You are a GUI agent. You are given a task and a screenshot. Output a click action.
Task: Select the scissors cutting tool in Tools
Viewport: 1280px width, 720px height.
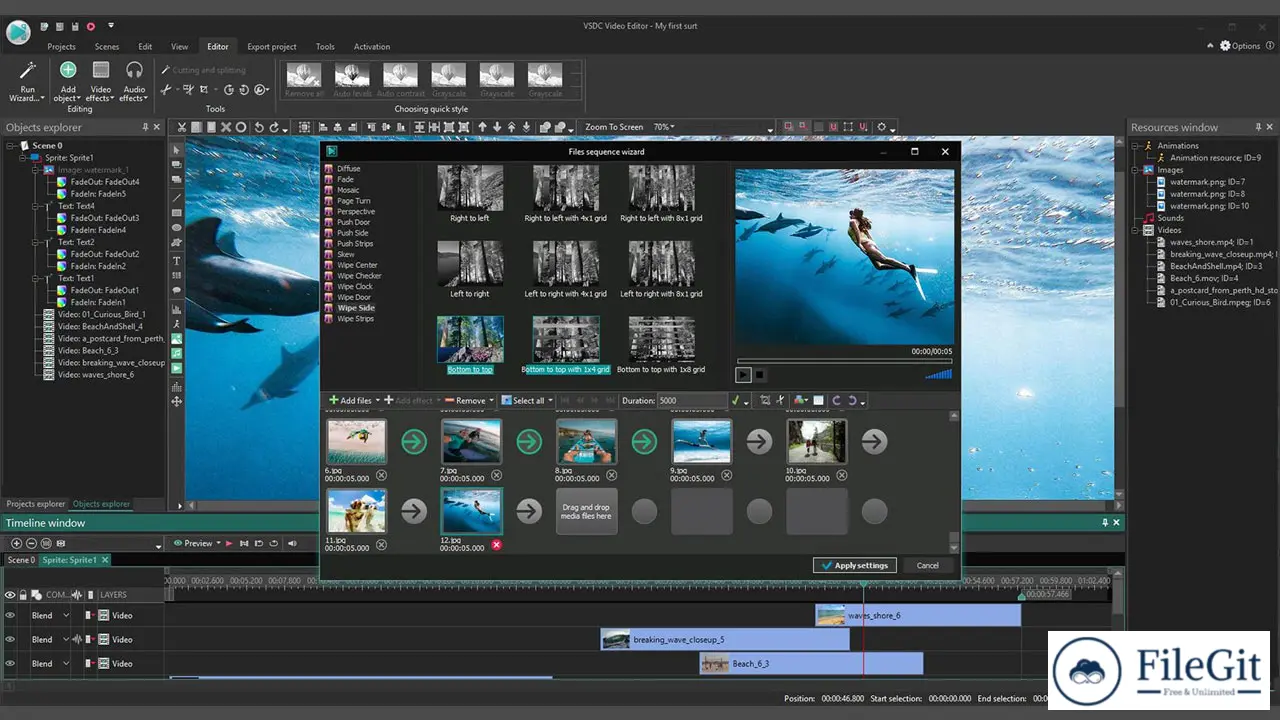click(167, 90)
